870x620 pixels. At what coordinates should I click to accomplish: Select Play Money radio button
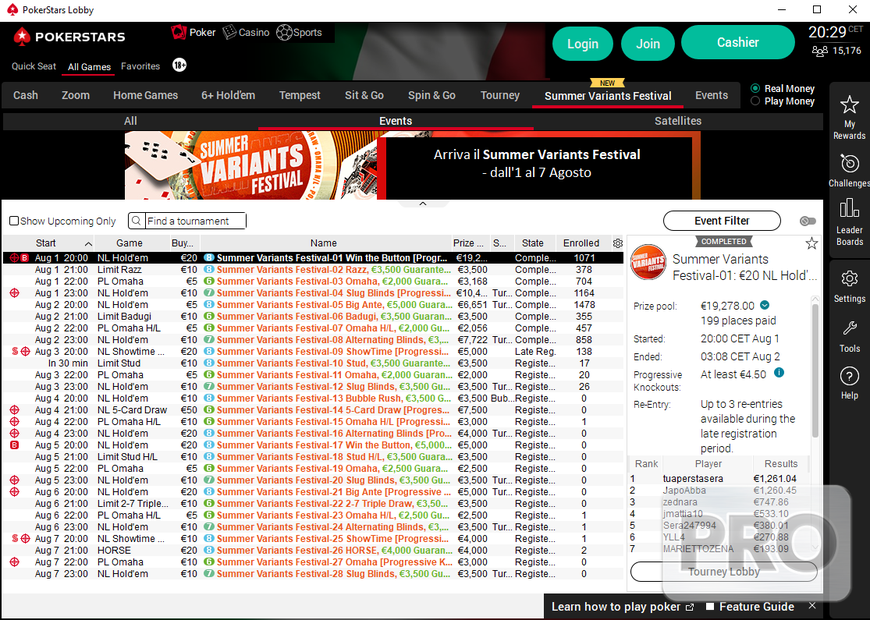click(x=755, y=101)
